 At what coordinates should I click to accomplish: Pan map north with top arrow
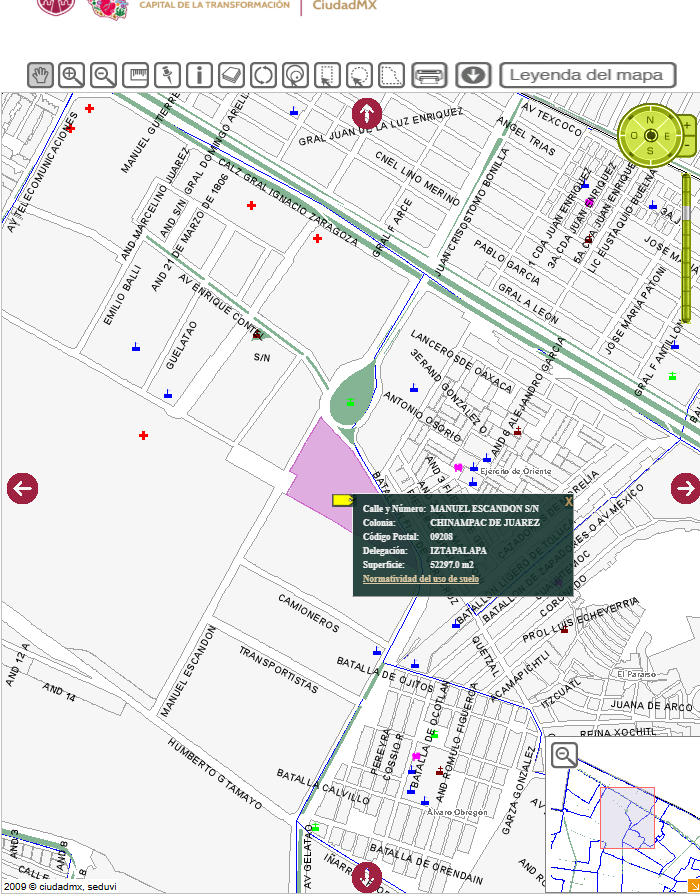point(366,113)
